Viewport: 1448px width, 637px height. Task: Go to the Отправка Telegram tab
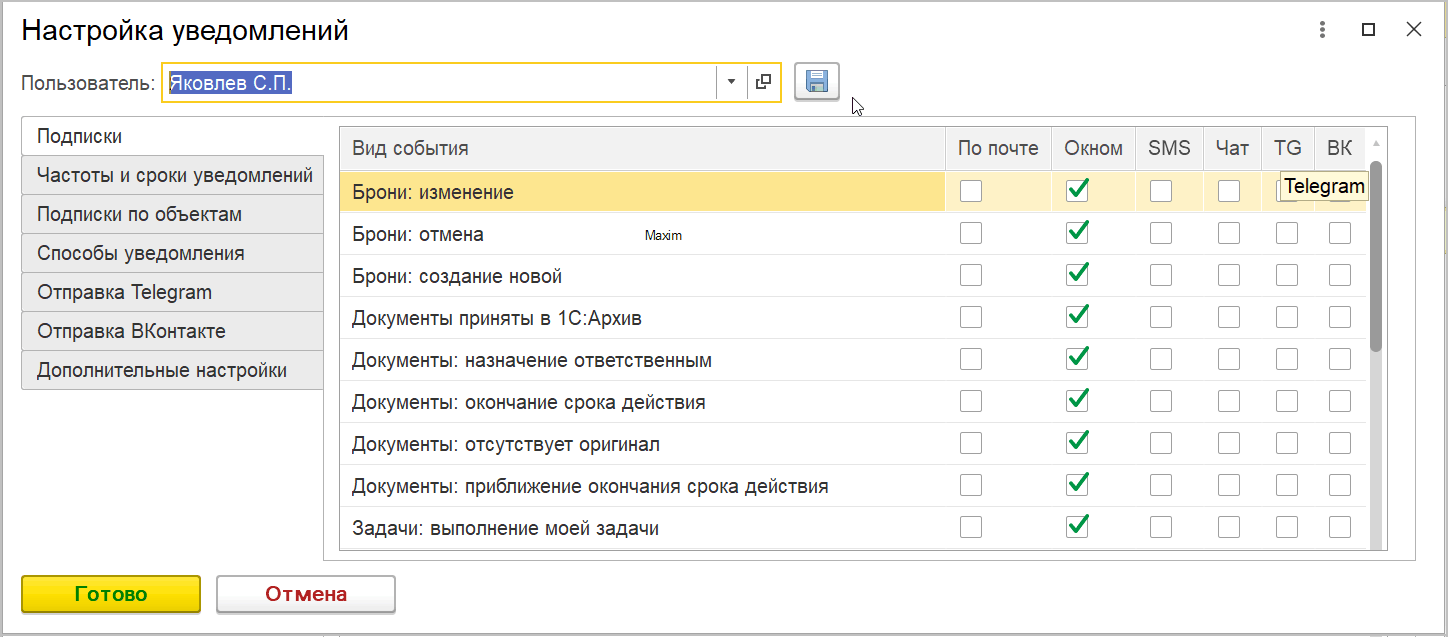coord(124,292)
